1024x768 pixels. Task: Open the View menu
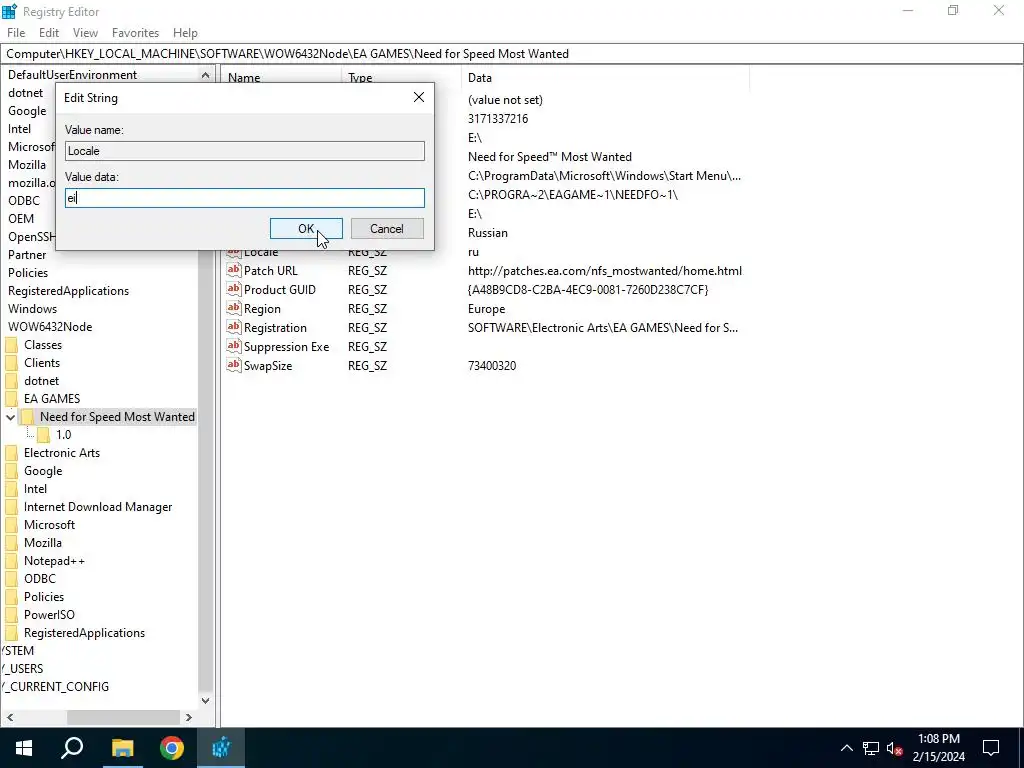click(86, 33)
